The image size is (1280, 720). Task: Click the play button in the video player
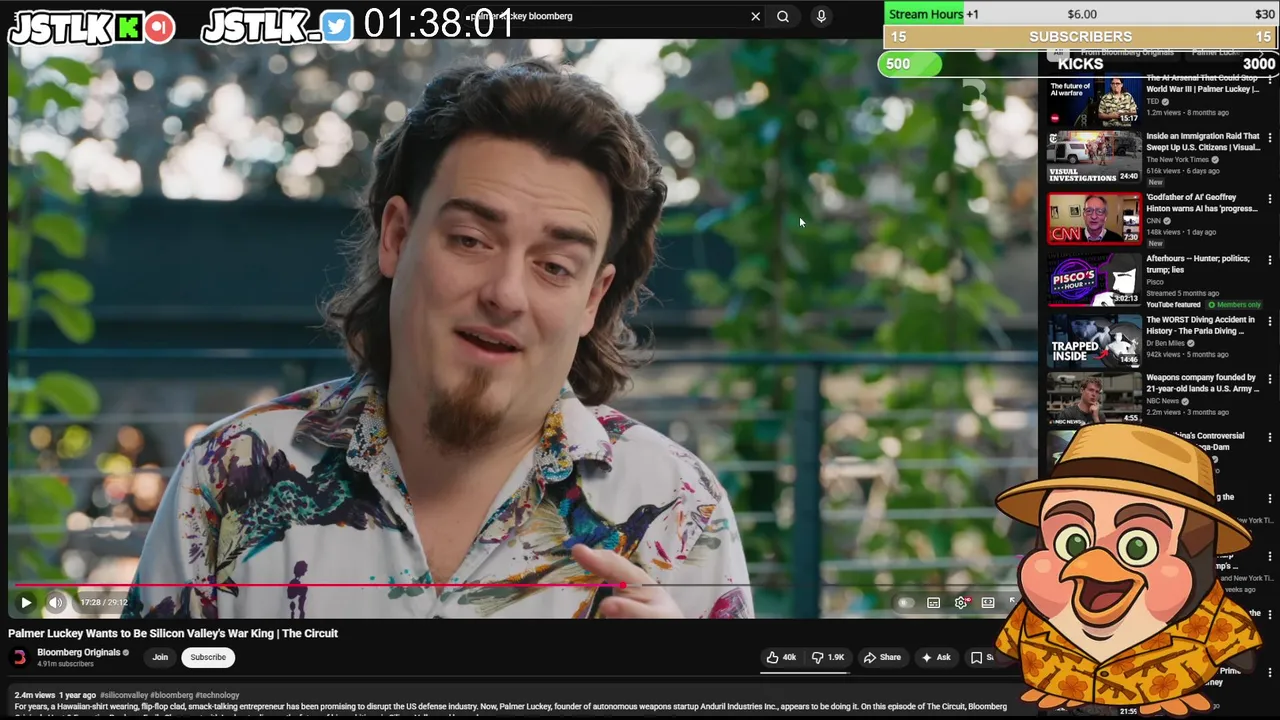pos(26,602)
